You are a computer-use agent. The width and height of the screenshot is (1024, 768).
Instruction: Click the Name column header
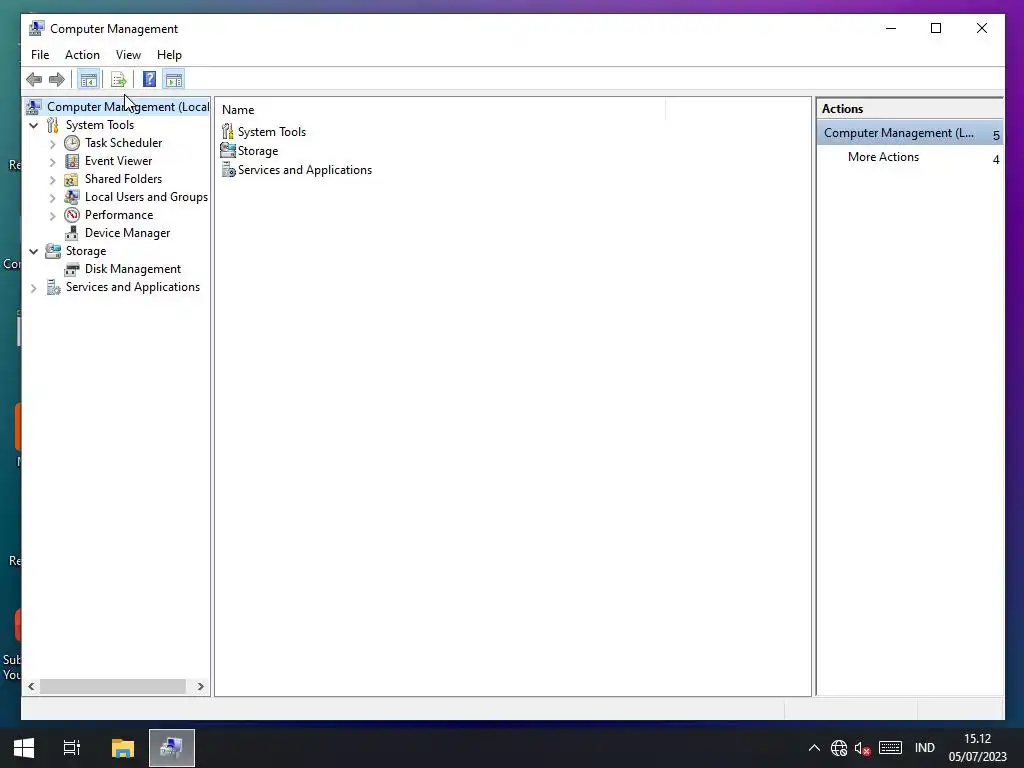pos(441,110)
